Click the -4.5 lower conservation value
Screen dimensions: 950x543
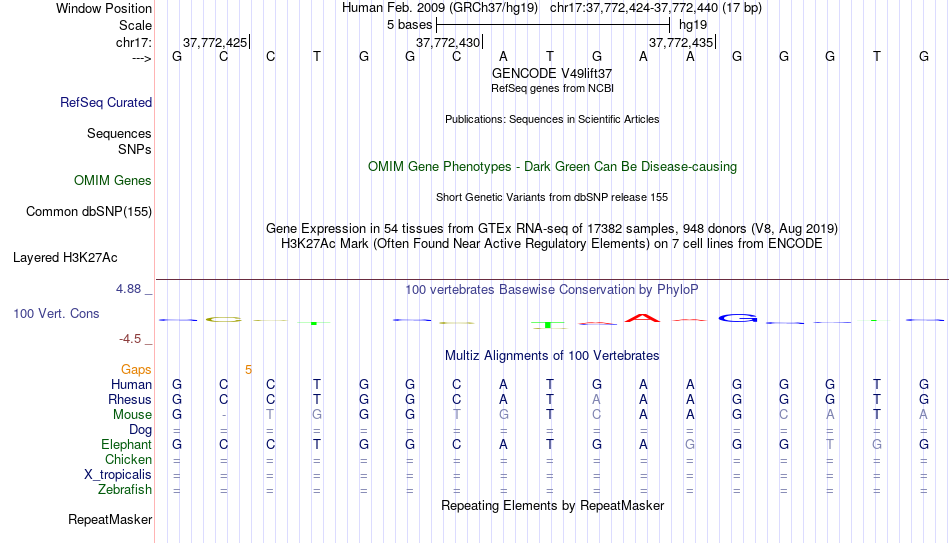click(130, 339)
